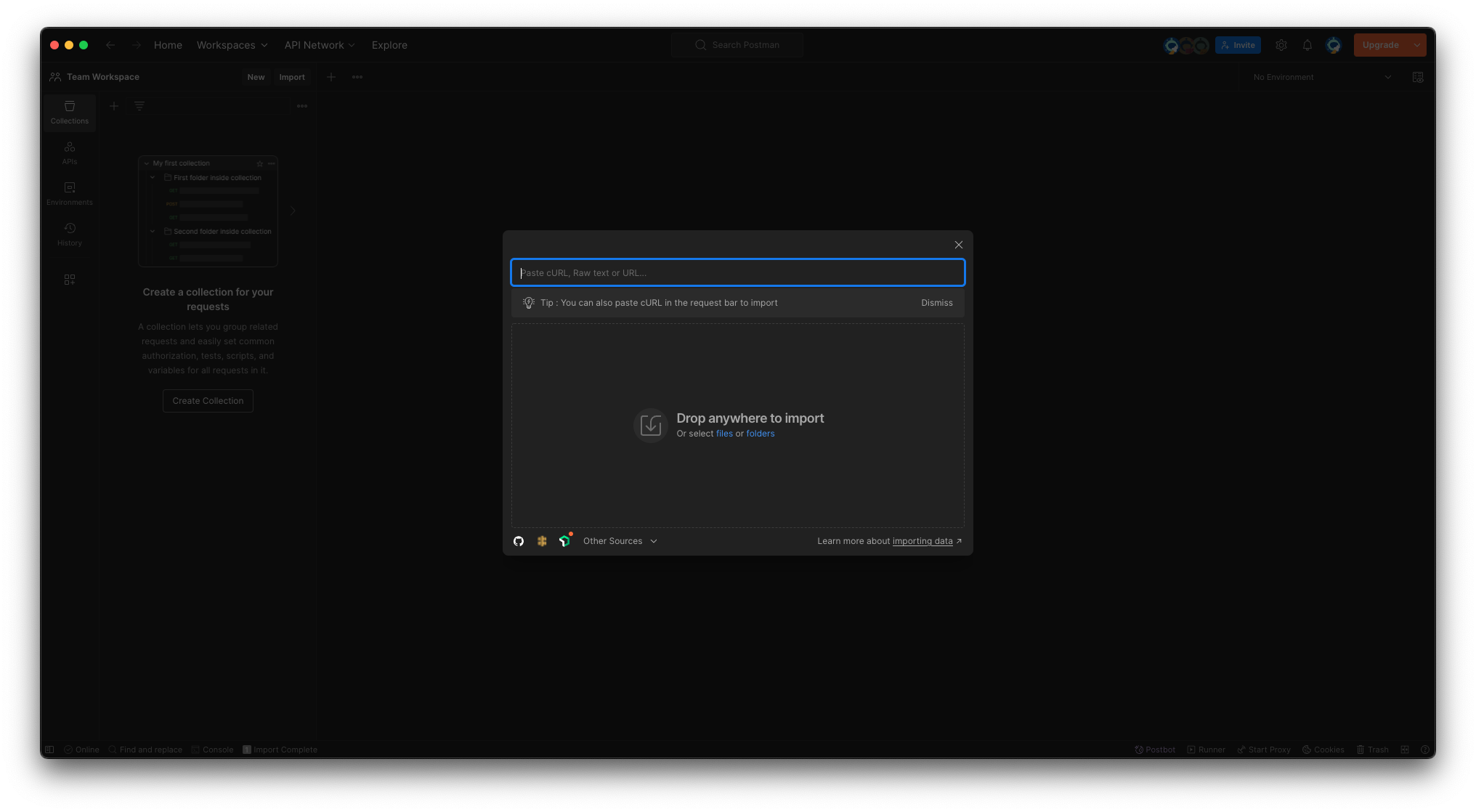Click the Create Collection button
Viewport: 1476px width, 812px height.
pyautogui.click(x=208, y=401)
